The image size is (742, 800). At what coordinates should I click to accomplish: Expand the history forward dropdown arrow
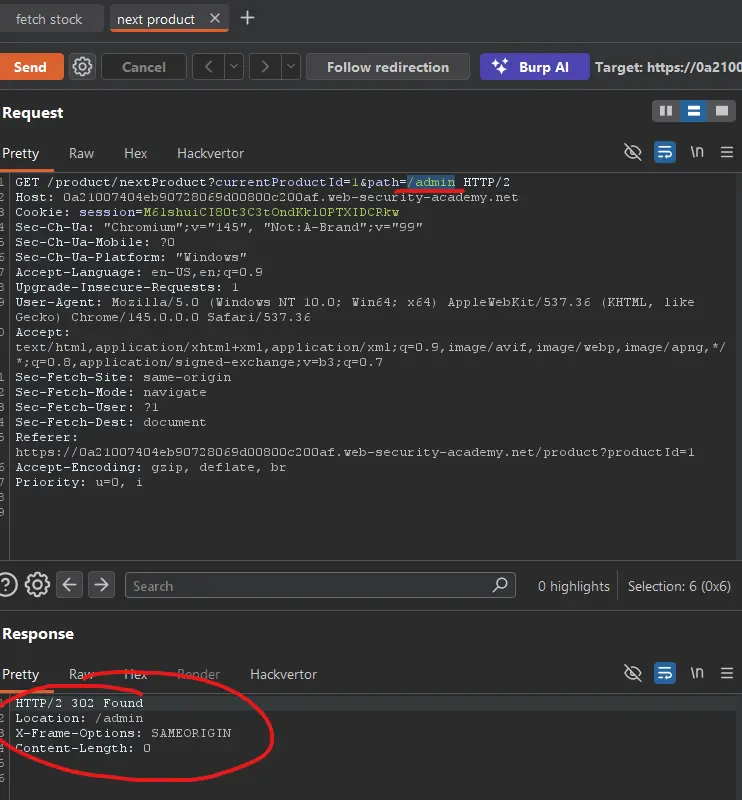291,67
